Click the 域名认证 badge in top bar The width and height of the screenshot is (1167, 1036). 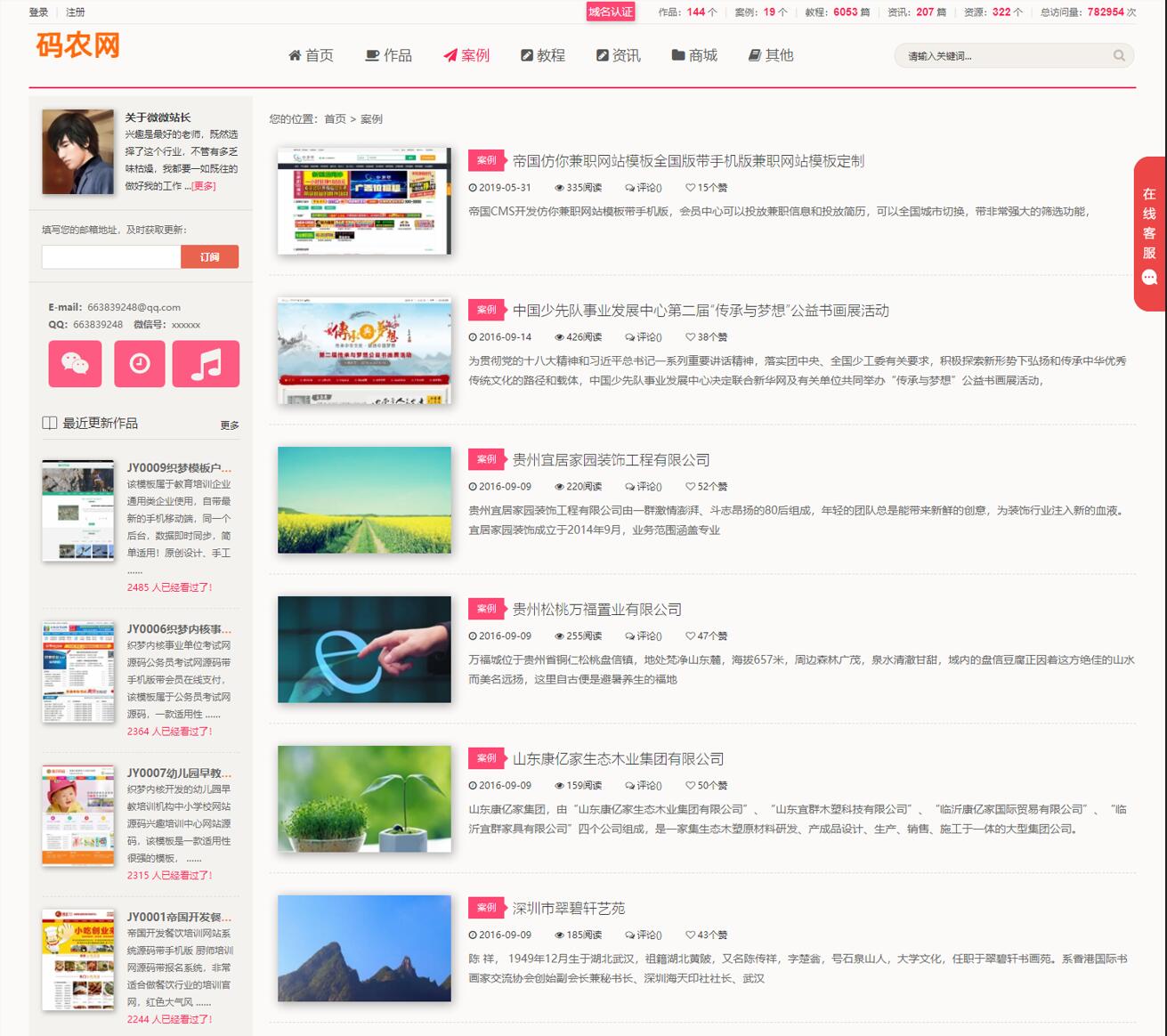pyautogui.click(x=610, y=12)
